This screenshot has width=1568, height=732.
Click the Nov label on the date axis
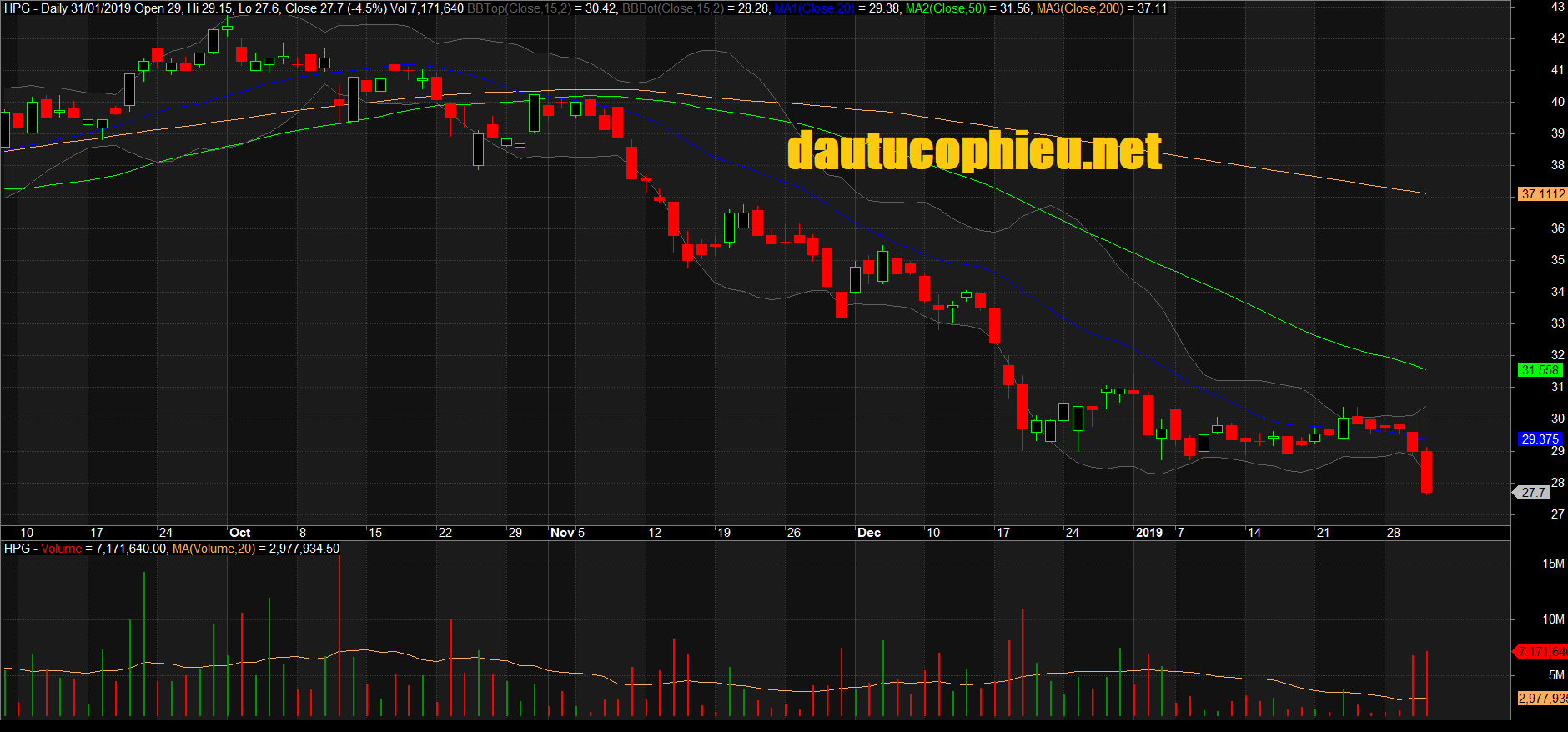click(x=562, y=533)
